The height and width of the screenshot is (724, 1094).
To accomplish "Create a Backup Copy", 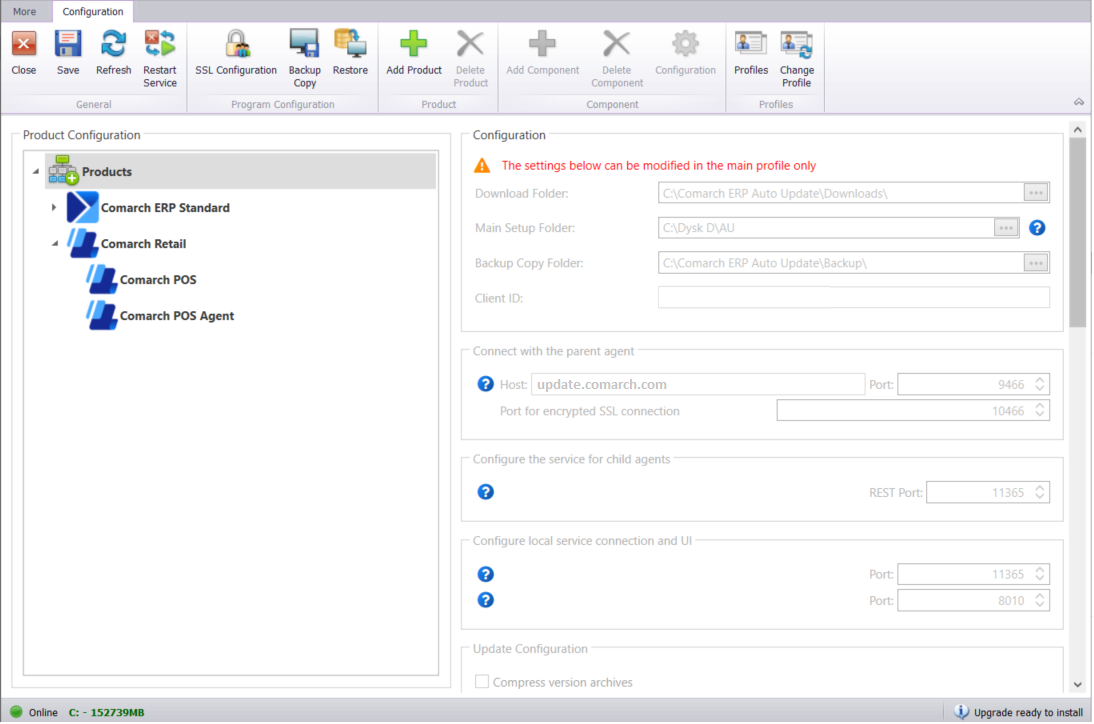I will click(x=304, y=45).
